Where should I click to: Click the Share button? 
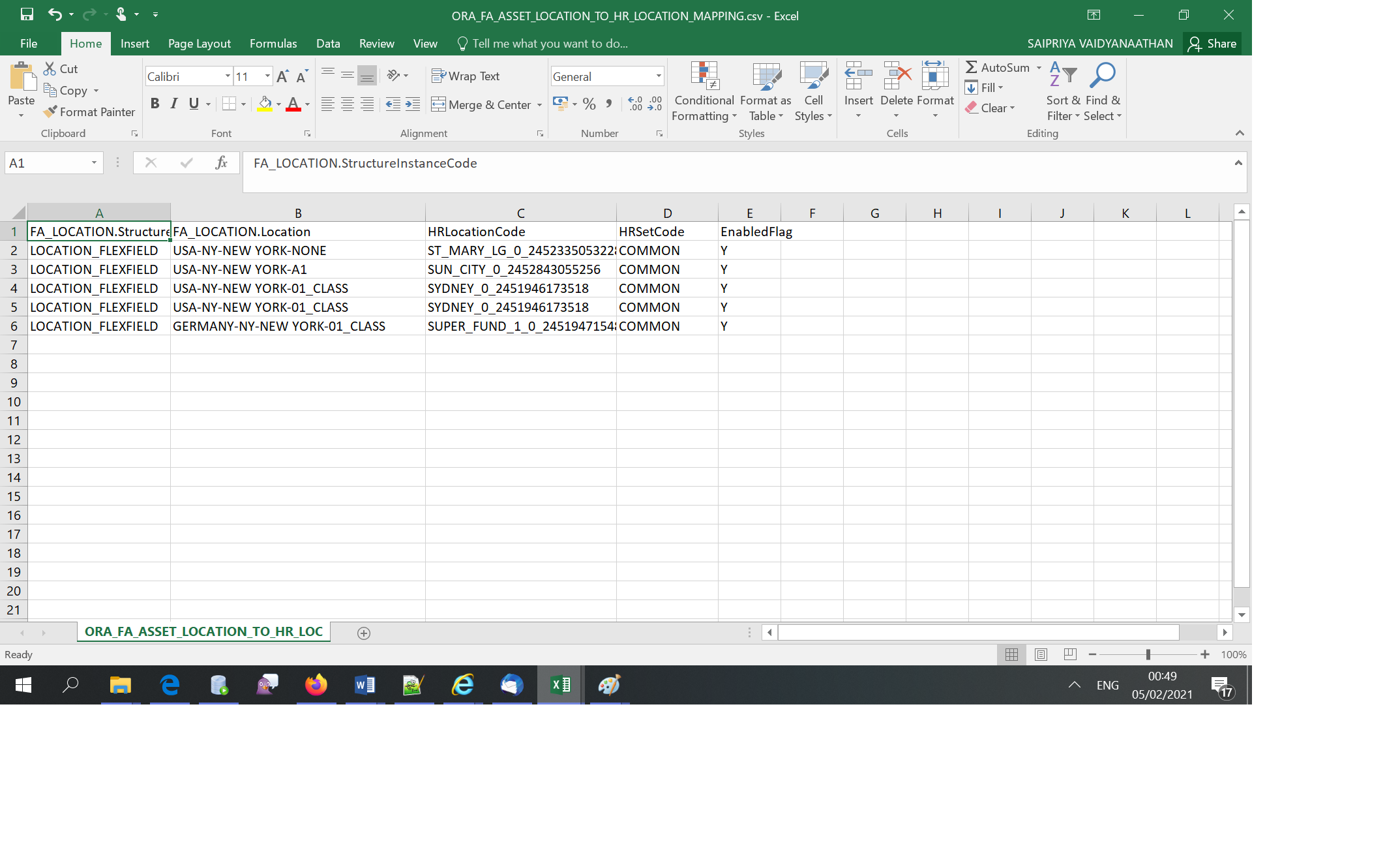(1212, 44)
